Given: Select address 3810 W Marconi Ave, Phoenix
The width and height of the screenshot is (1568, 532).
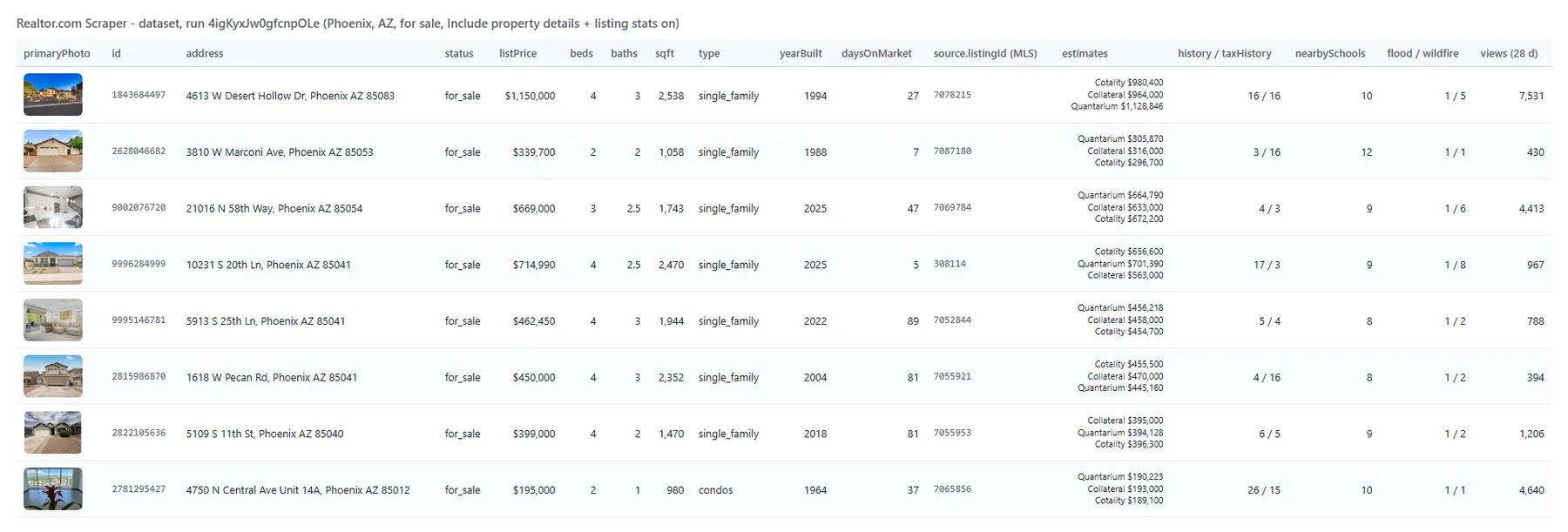Looking at the screenshot, I should [280, 152].
